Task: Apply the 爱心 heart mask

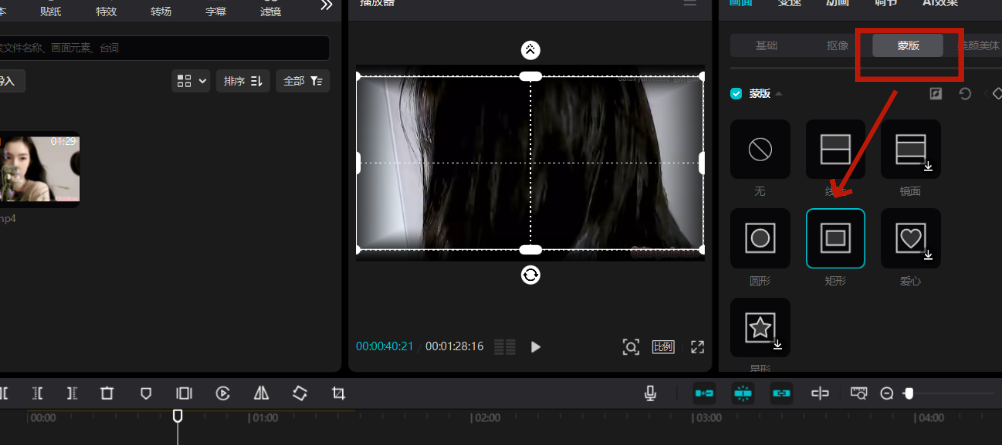Action: (910, 238)
